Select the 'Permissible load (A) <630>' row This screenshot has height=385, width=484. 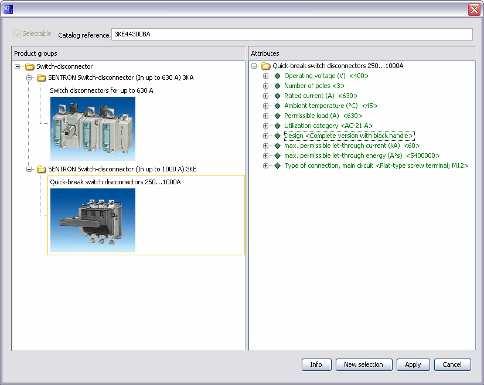pyautogui.click(x=323, y=116)
